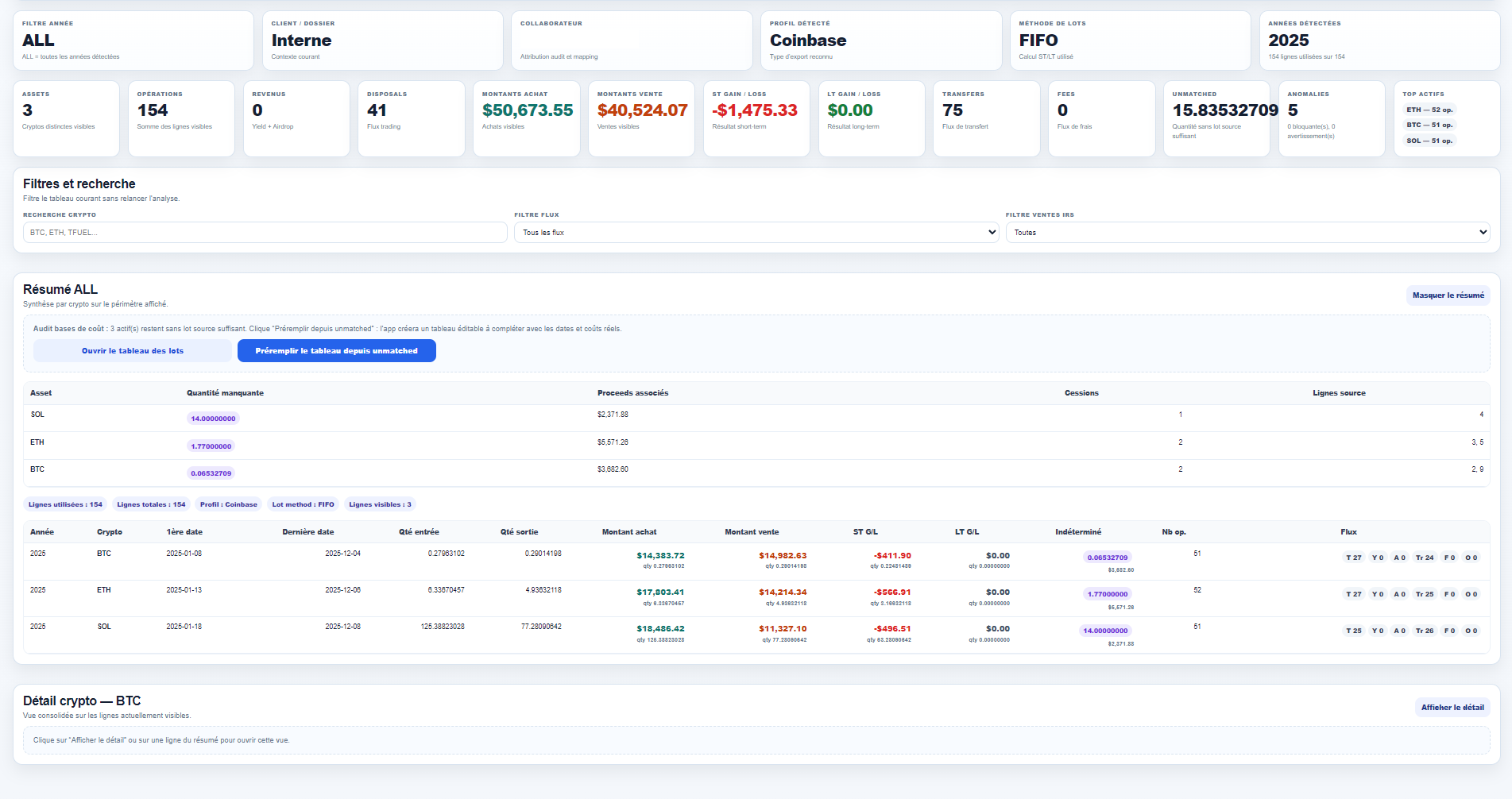Click the Collaborateur card
The image size is (1512, 799).
pos(632,41)
